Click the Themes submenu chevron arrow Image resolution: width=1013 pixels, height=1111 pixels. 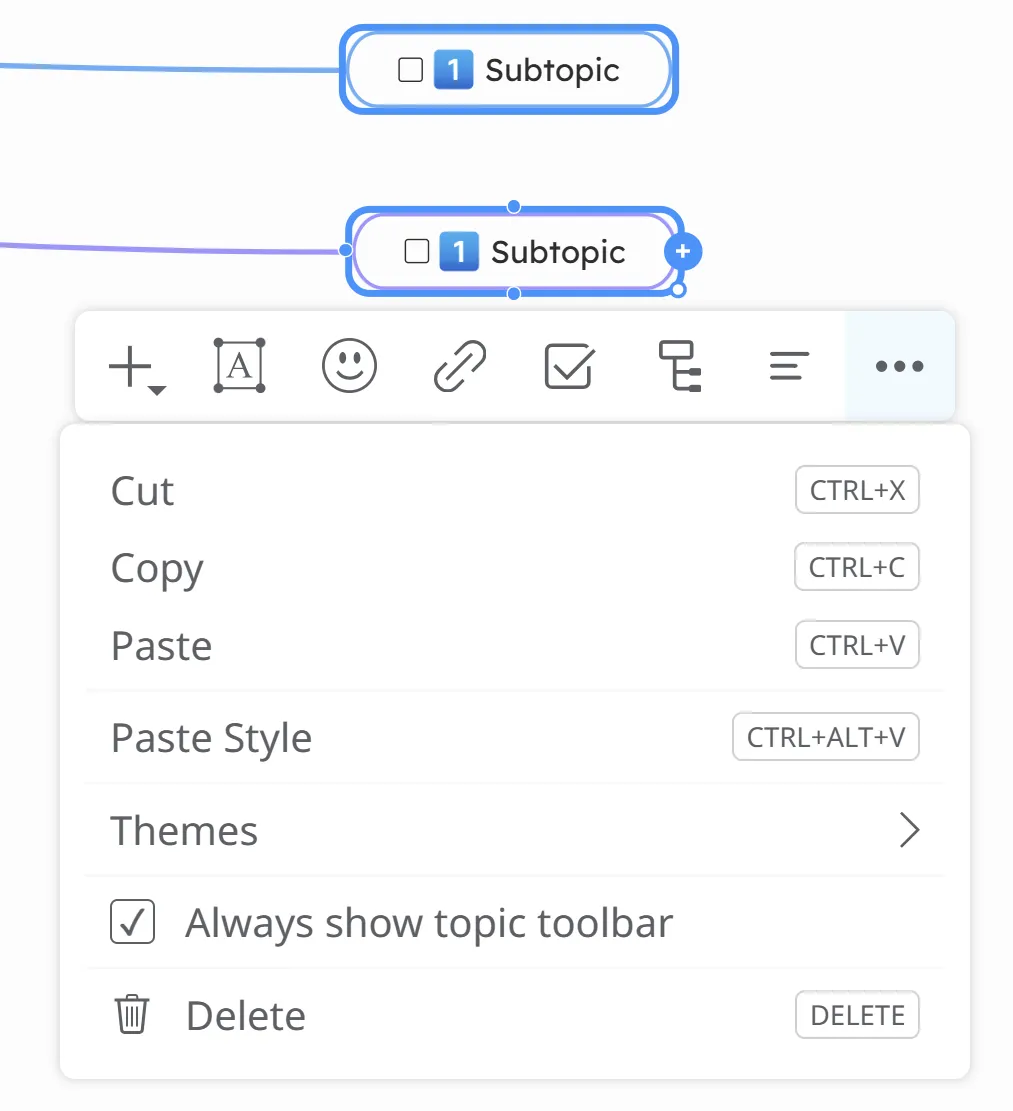(x=908, y=830)
